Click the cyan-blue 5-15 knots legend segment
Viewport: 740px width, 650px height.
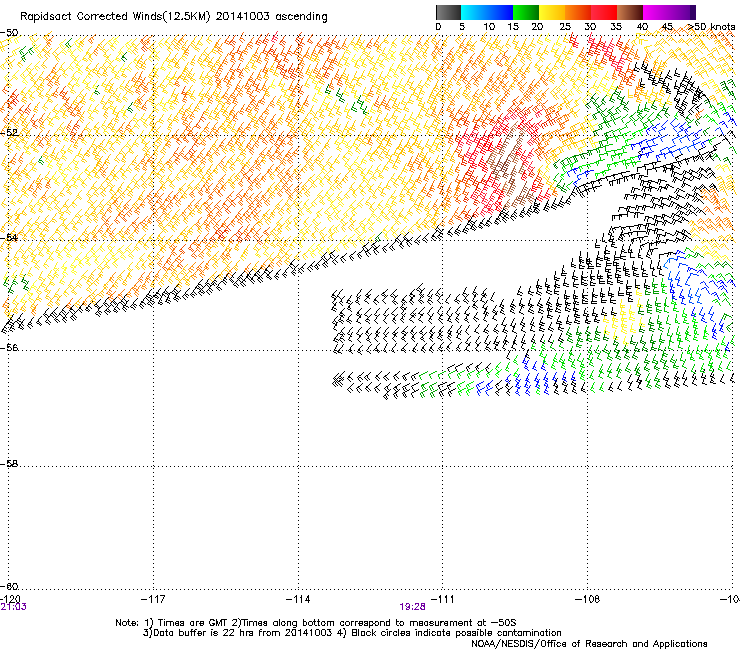point(487,12)
